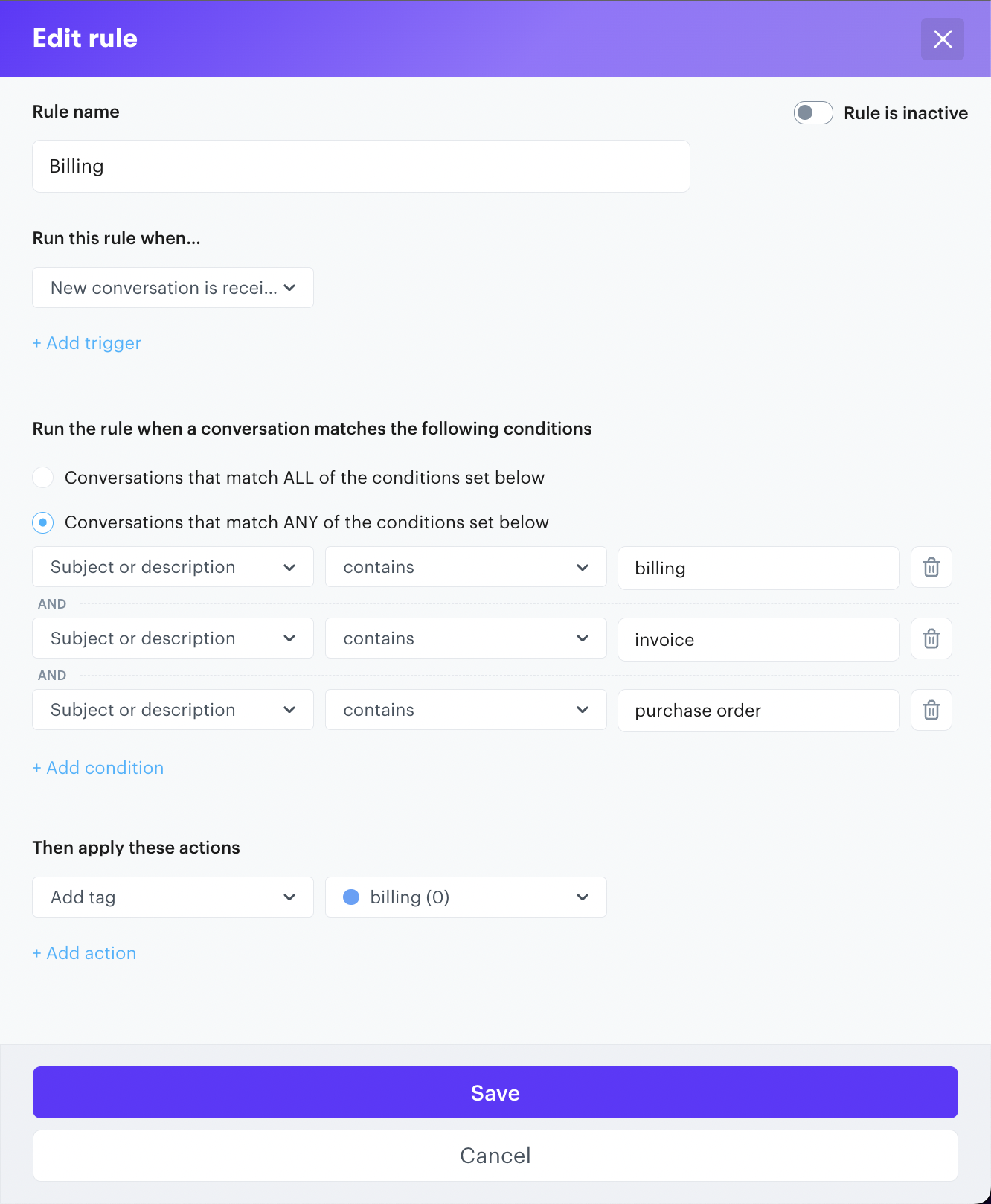
Task: Select match ALL conditions radio
Action: (43, 478)
